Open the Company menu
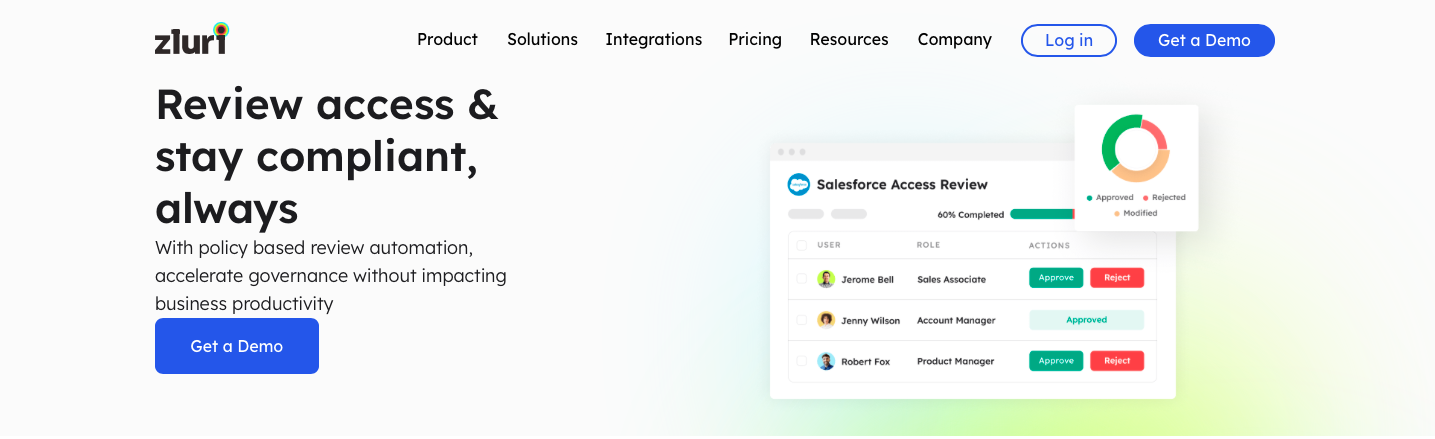This screenshot has width=1435, height=439. [x=954, y=39]
